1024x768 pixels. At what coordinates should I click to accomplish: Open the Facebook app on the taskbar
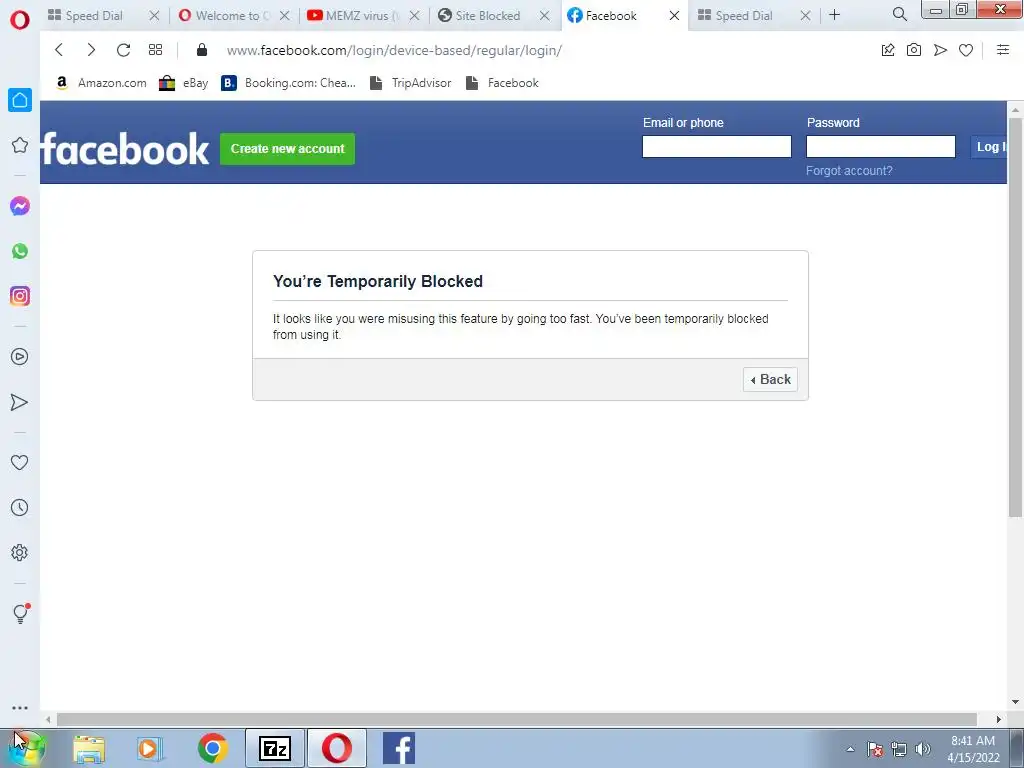pyautogui.click(x=399, y=748)
